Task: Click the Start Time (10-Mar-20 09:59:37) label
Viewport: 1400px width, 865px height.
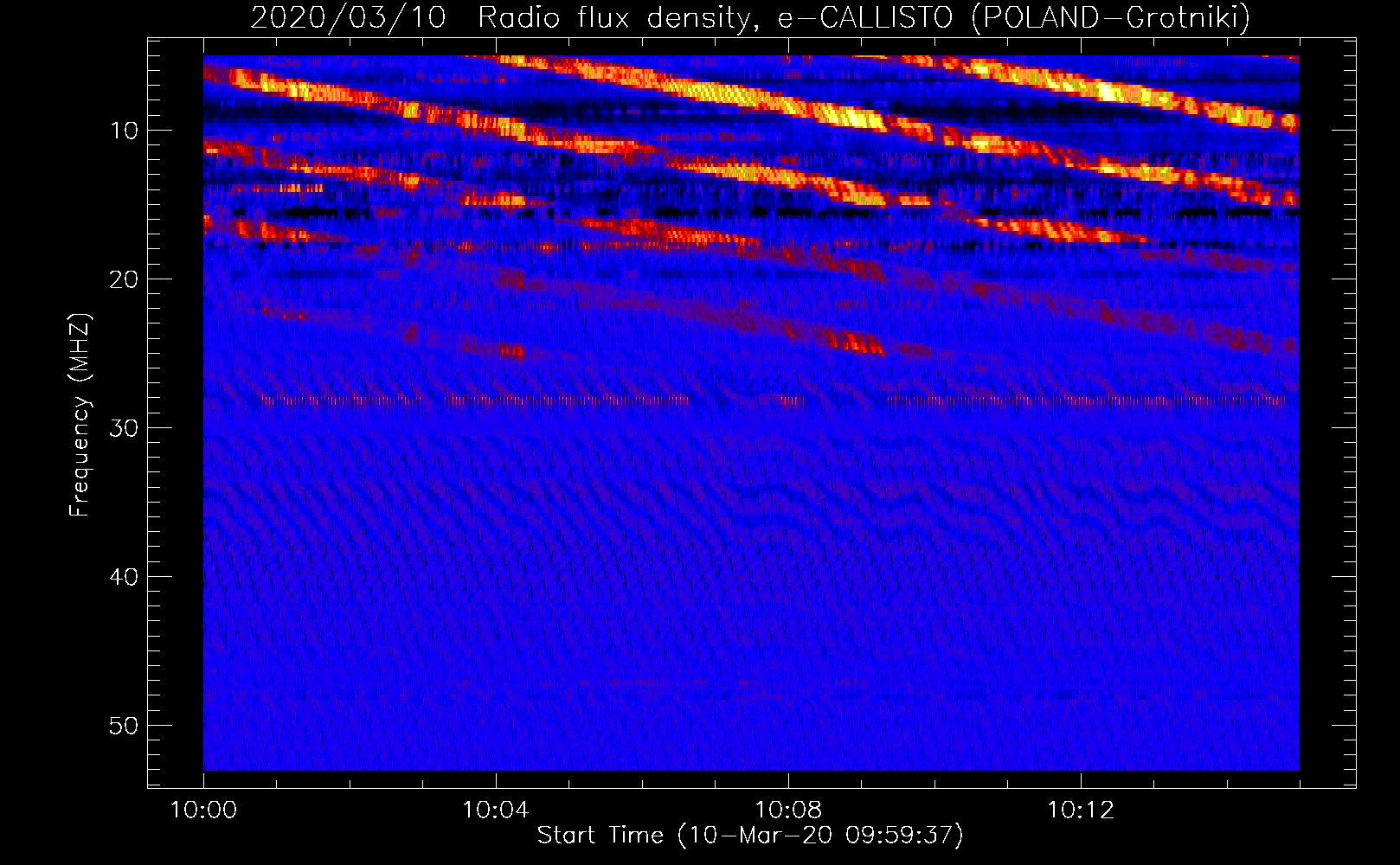Action: [750, 836]
